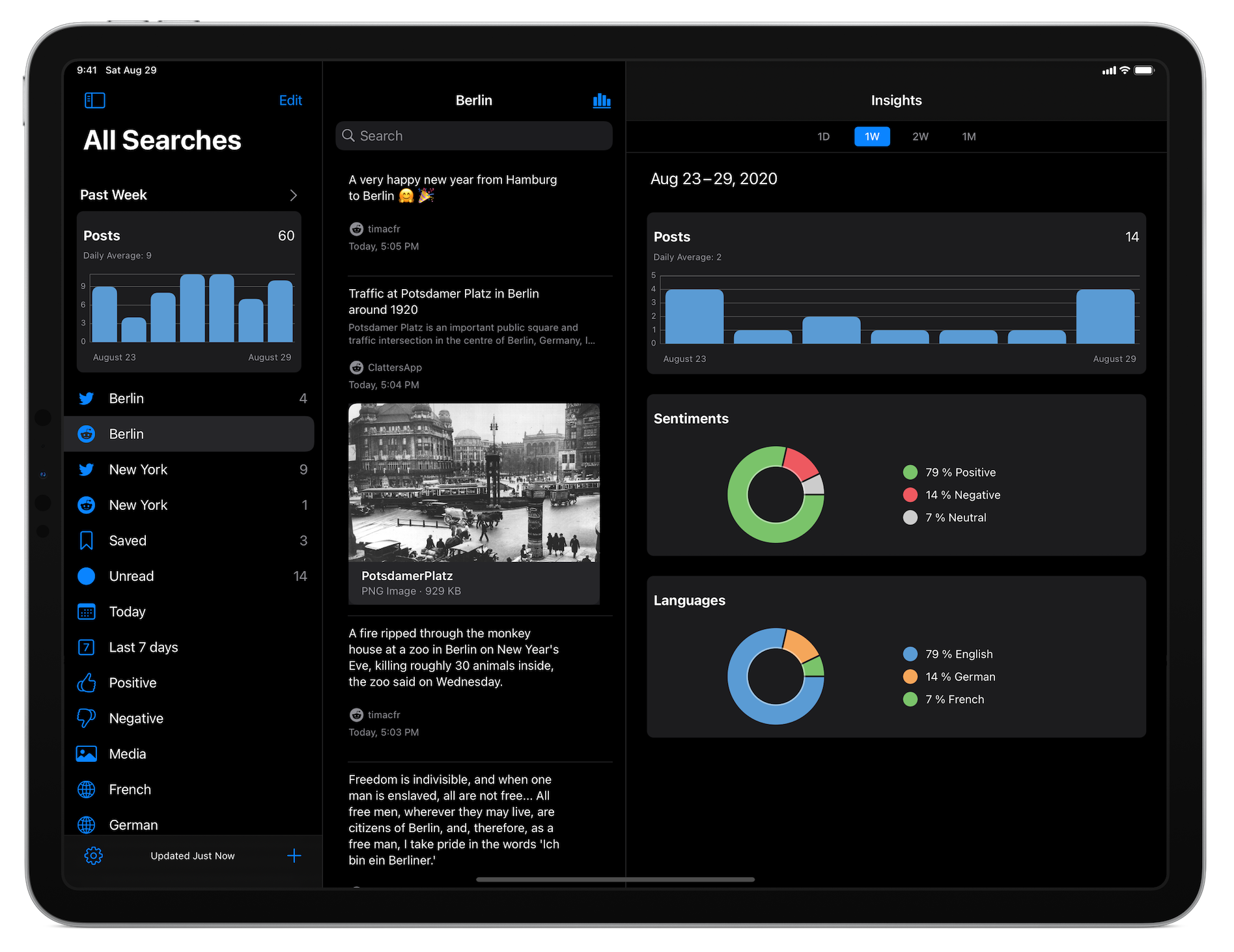The image size is (1234, 952).
Task: Click the green Positive legend dot
Action: click(x=910, y=472)
